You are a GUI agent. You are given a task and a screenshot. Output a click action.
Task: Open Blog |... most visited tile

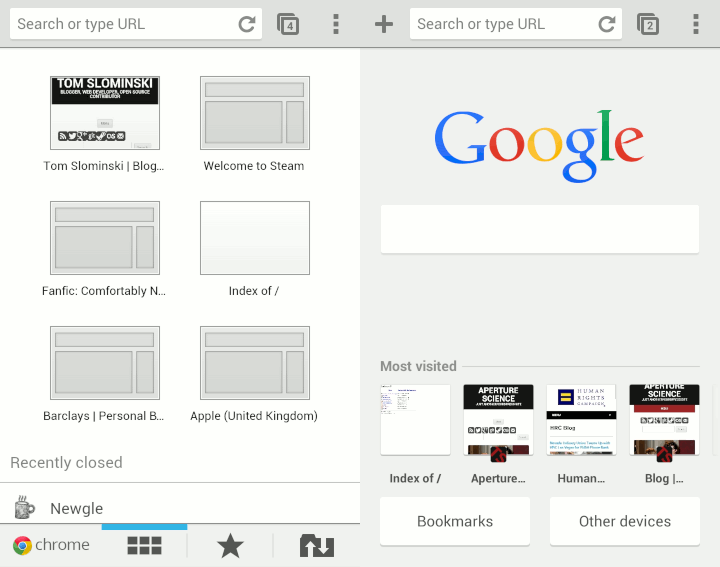pyautogui.click(x=664, y=420)
